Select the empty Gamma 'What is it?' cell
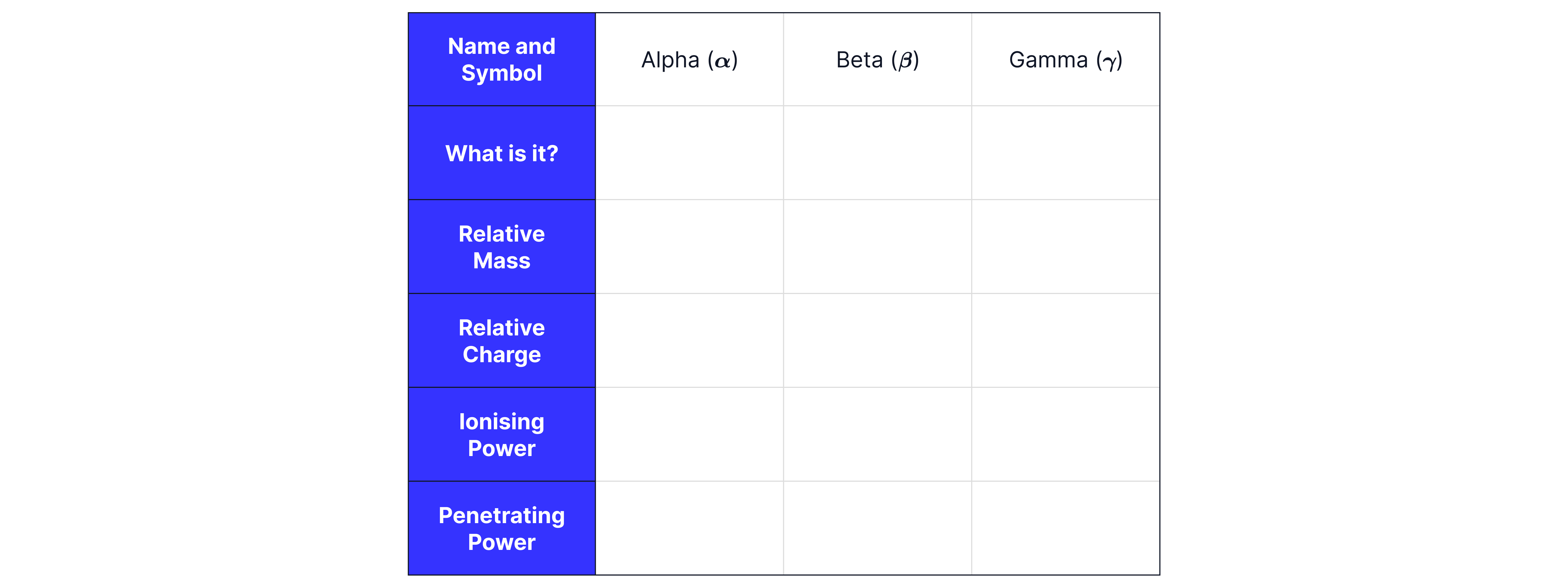The height and width of the screenshot is (588, 1568). 1065,153
